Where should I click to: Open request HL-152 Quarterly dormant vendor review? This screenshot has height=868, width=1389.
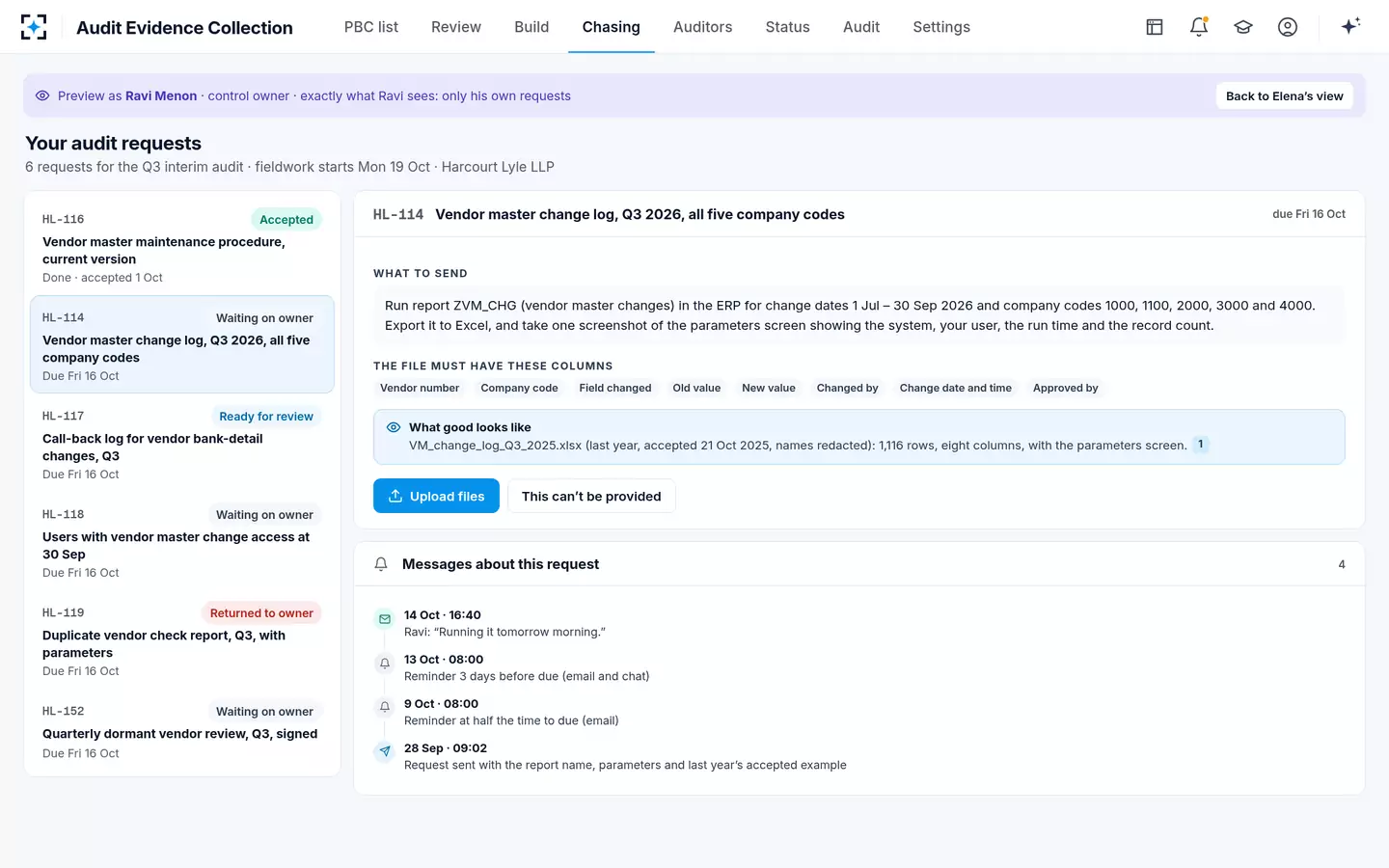(182, 731)
